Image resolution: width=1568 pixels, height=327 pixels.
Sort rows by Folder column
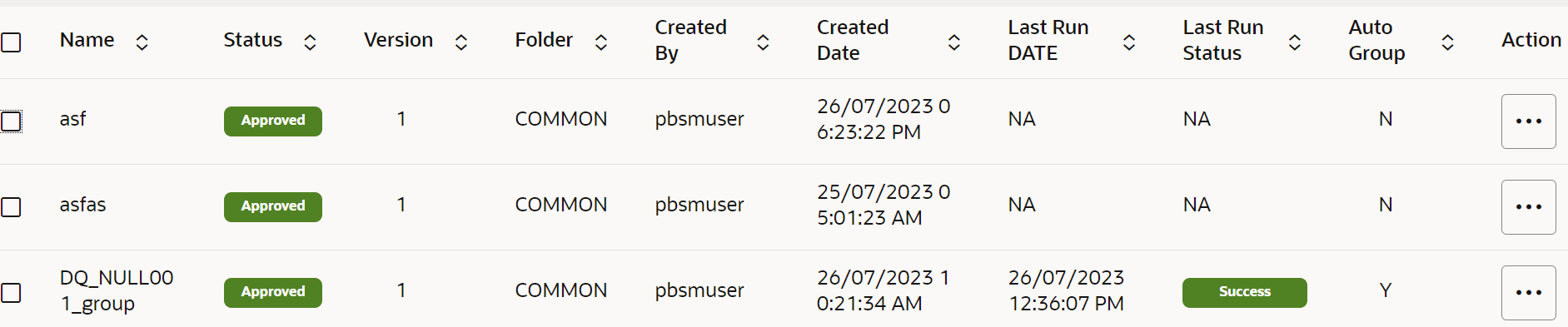tap(600, 42)
